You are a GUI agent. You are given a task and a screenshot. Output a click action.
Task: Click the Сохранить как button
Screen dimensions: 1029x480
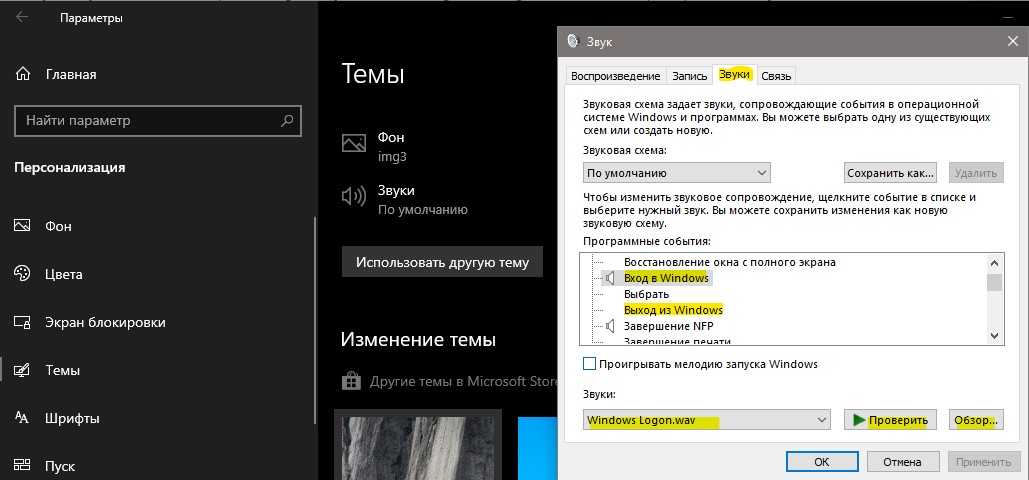coord(890,173)
